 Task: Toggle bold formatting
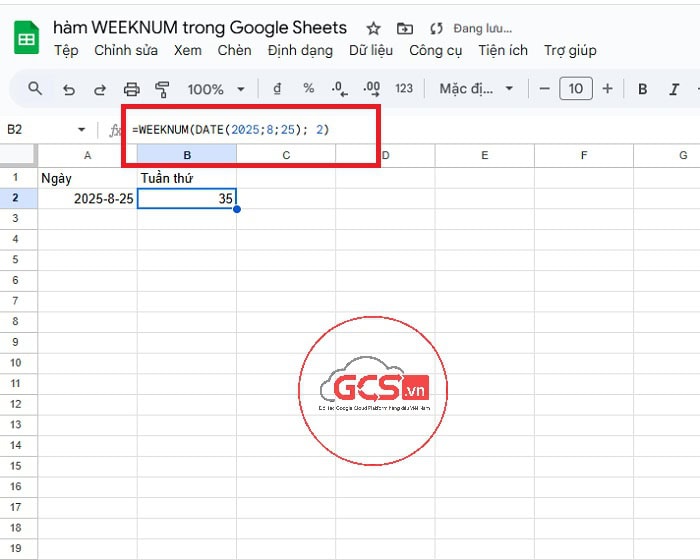[x=643, y=89]
